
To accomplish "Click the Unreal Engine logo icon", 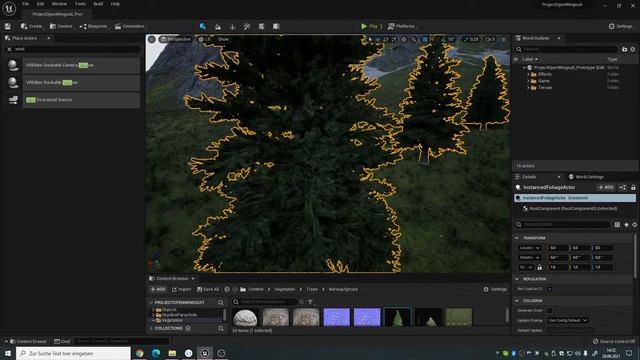I will [9, 8].
